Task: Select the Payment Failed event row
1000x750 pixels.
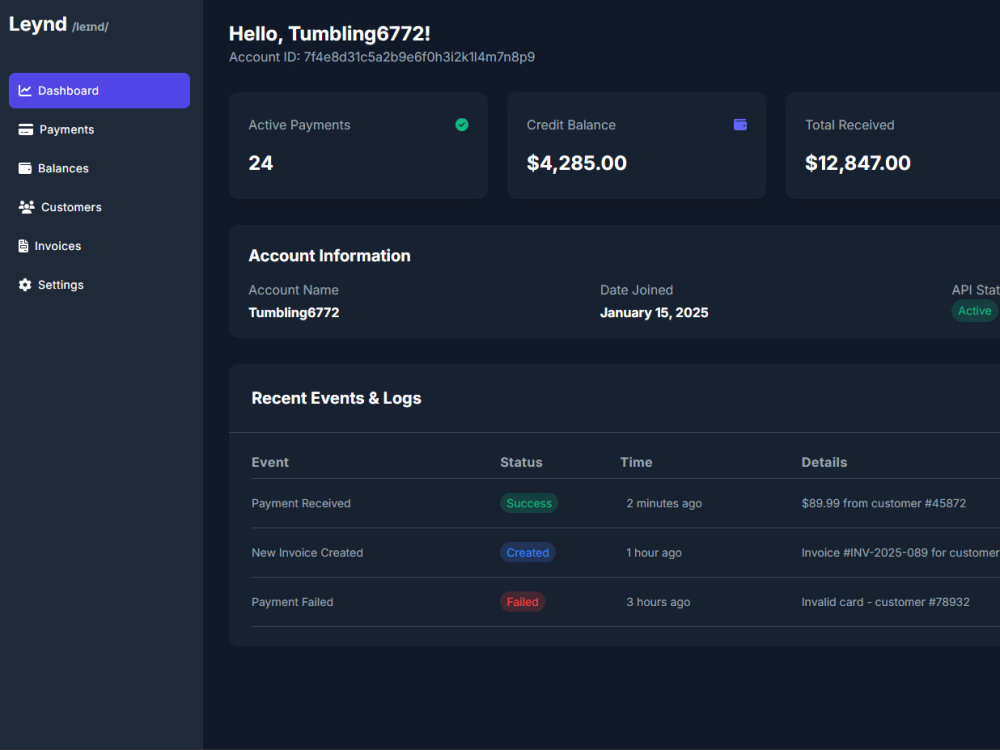Action: [x=625, y=602]
